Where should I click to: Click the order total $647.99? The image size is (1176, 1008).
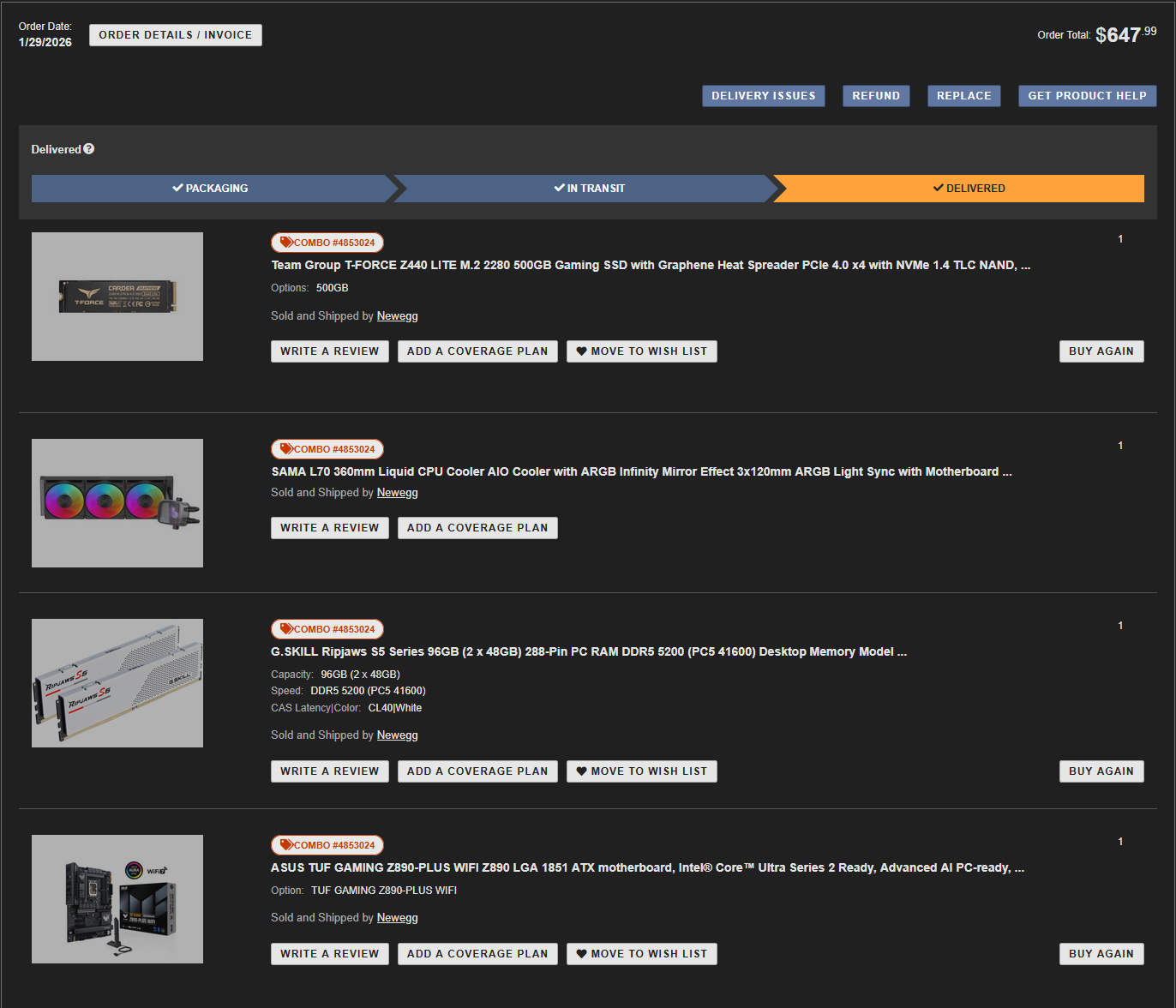tap(1126, 34)
